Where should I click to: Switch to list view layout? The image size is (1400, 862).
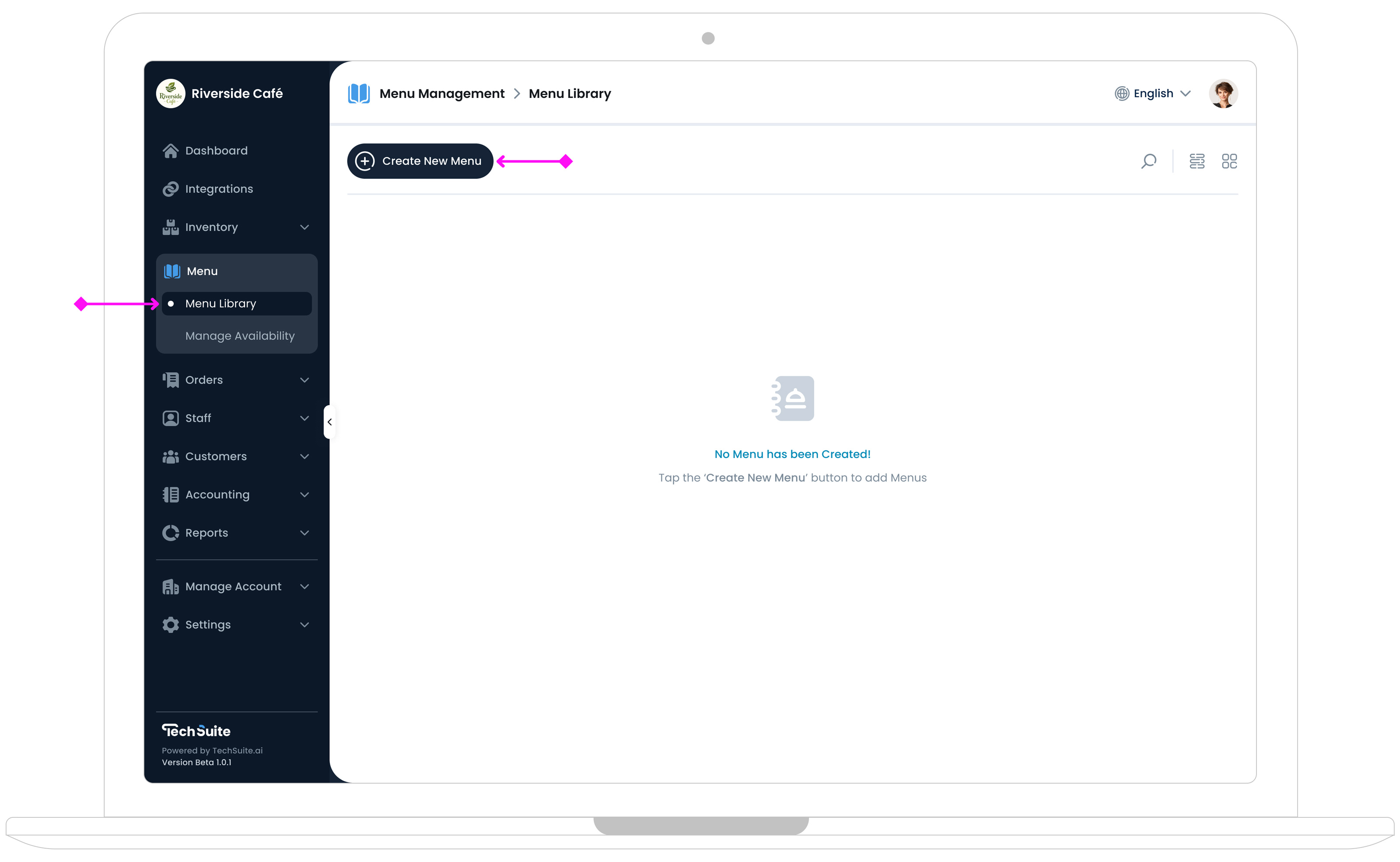pyautogui.click(x=1197, y=161)
